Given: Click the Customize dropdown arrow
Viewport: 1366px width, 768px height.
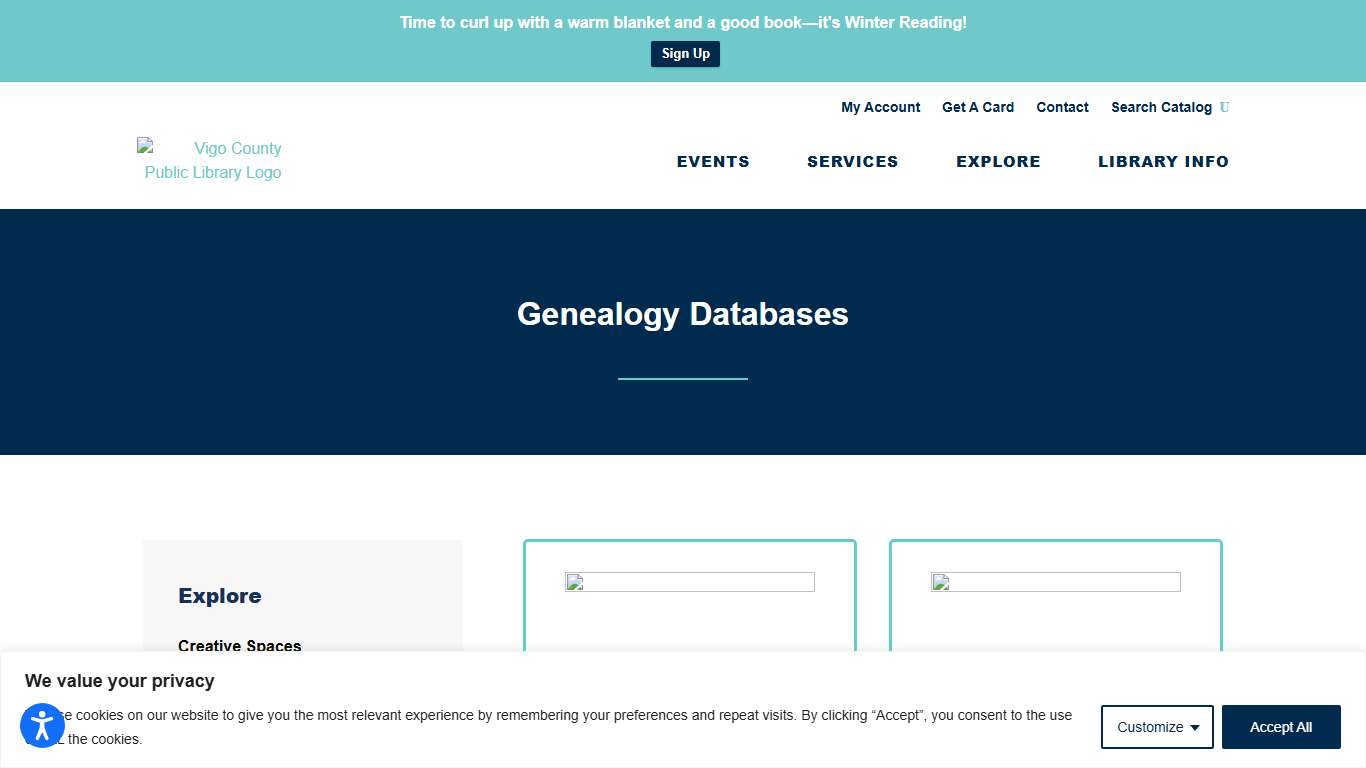Looking at the screenshot, I should pyautogui.click(x=1192, y=728).
